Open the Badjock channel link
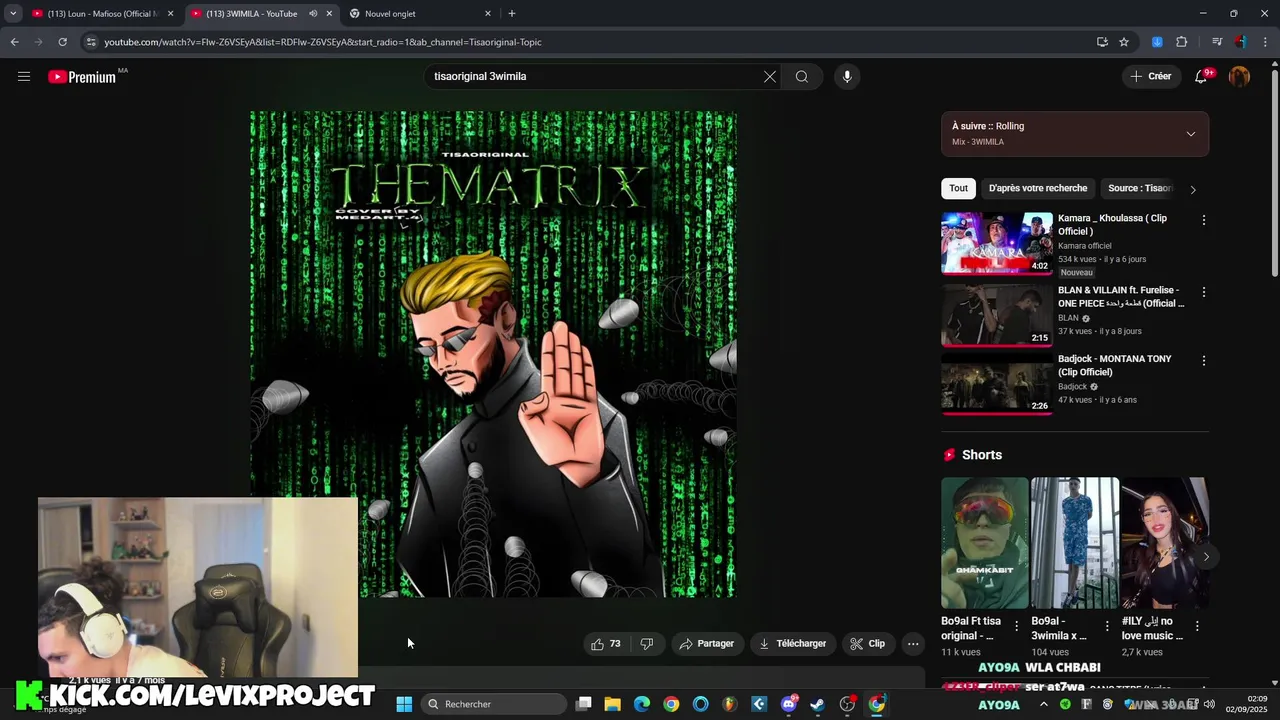1280x720 pixels. 1072,387
